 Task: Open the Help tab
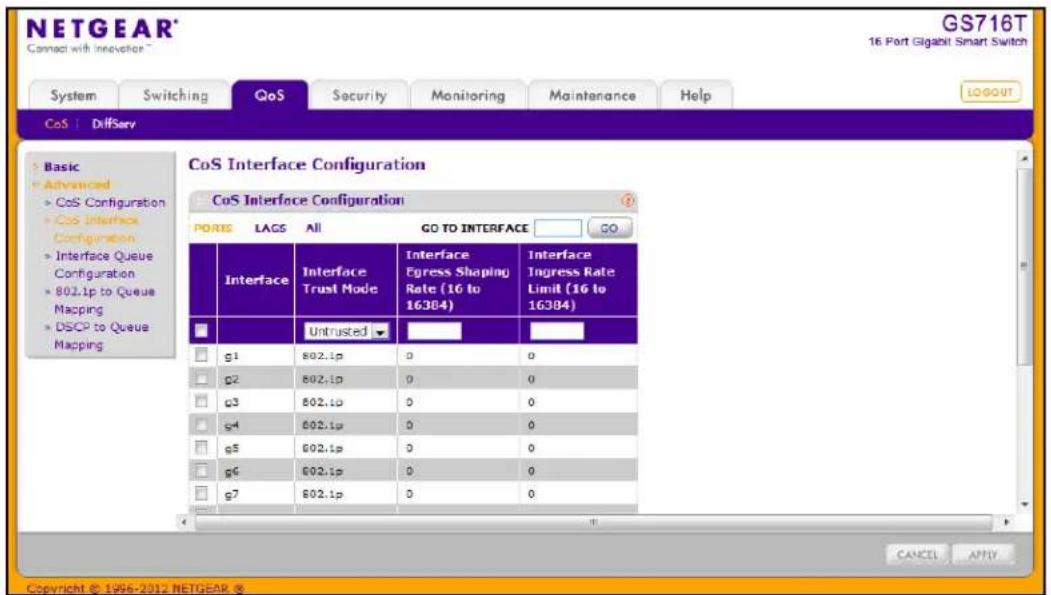click(696, 95)
